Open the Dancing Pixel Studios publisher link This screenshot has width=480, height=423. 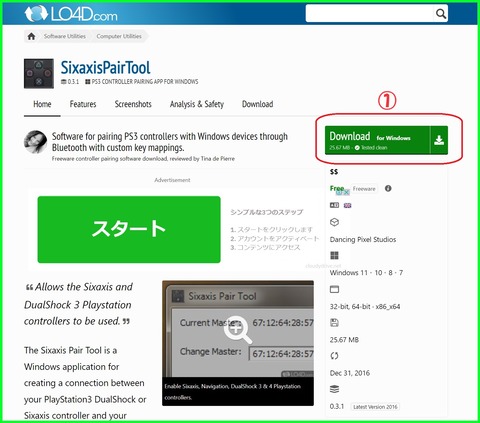click(x=363, y=240)
